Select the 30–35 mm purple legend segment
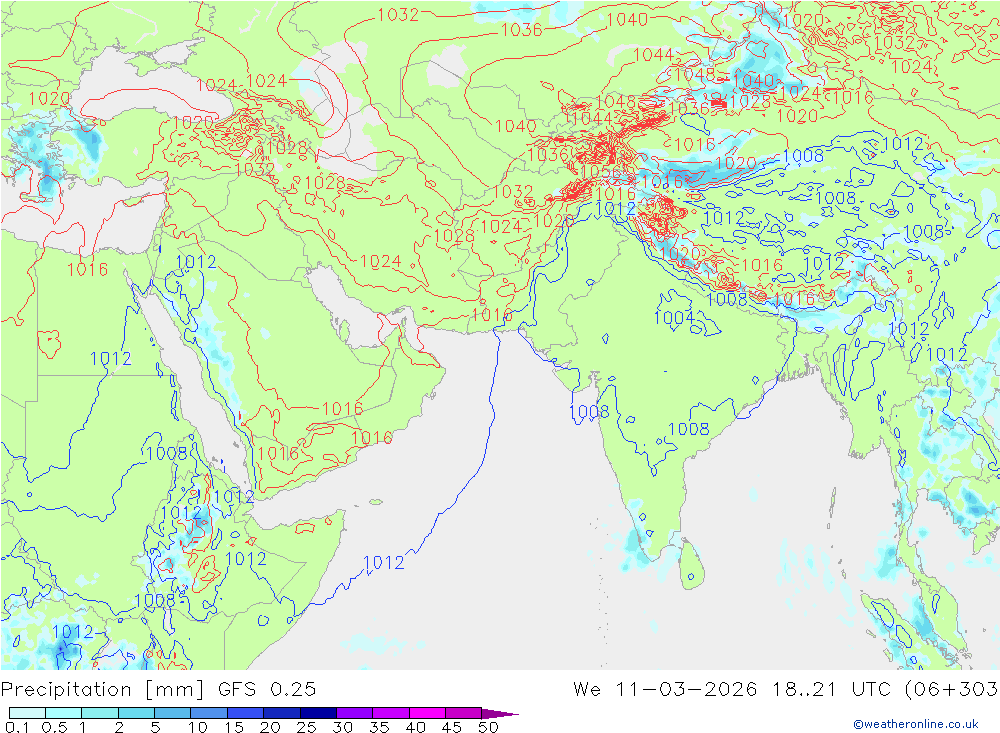Screen dimensions: 1000x733 [355, 713]
